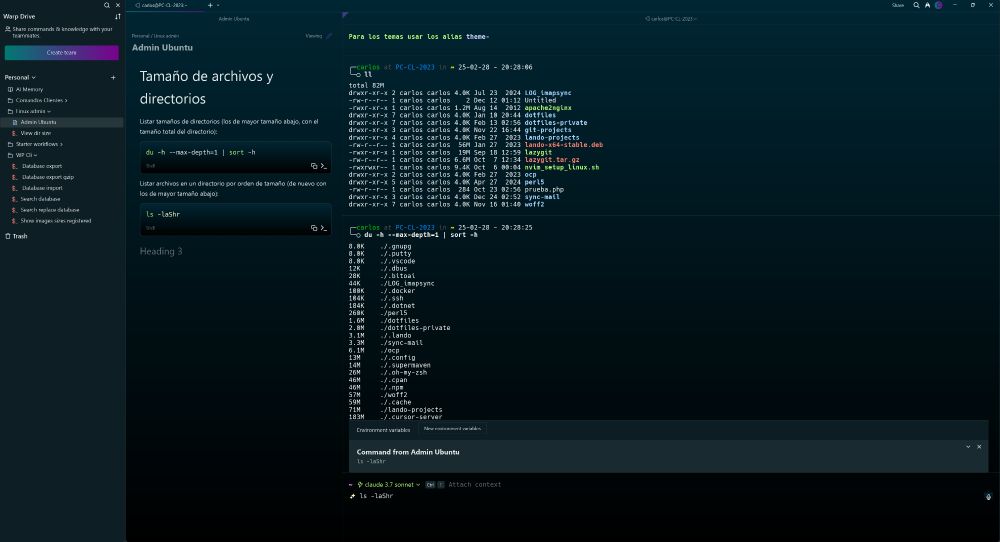Copy the du -h command block
1000x542 pixels.
point(314,166)
